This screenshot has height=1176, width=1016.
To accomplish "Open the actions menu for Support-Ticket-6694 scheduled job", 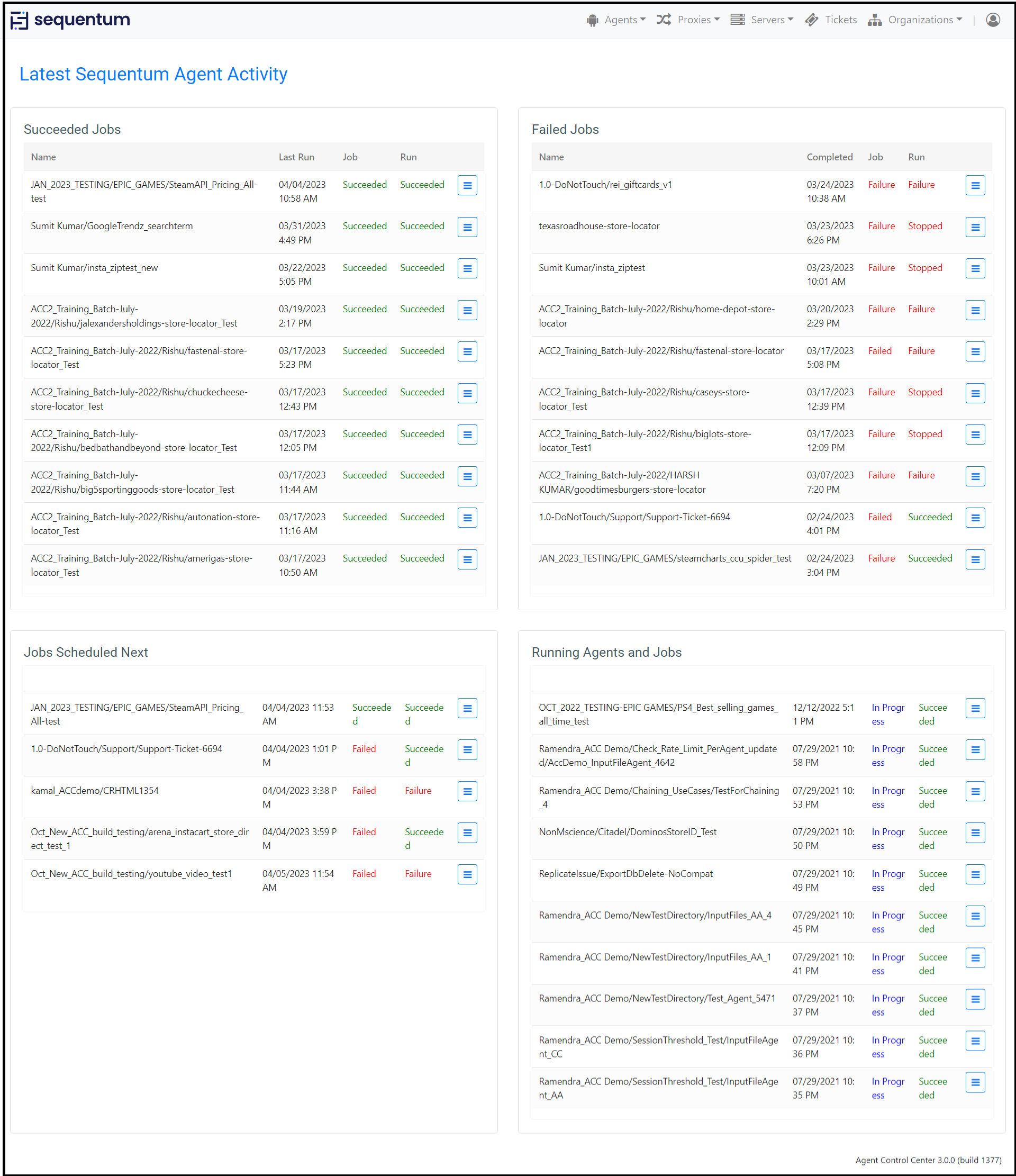I will [x=467, y=749].
